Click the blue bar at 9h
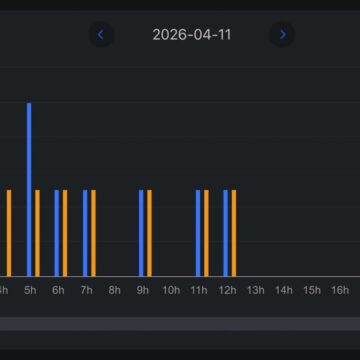 click(141, 233)
